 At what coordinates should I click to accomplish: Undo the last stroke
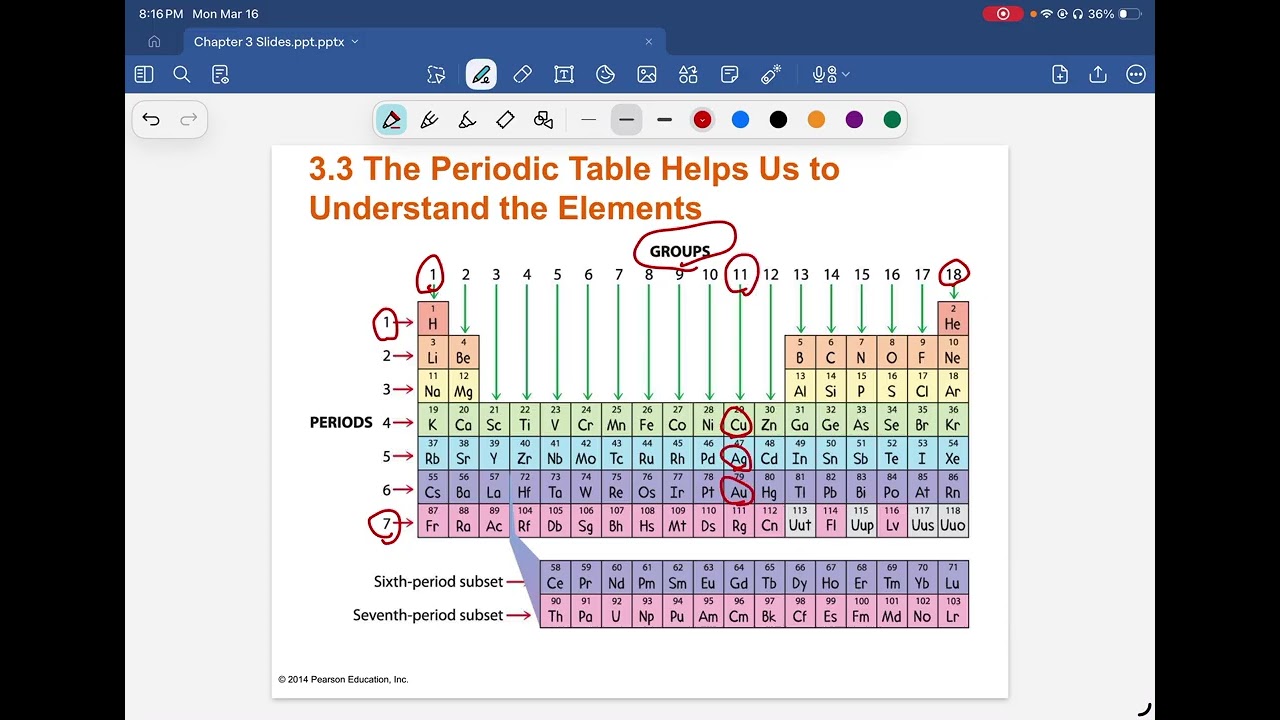point(151,119)
